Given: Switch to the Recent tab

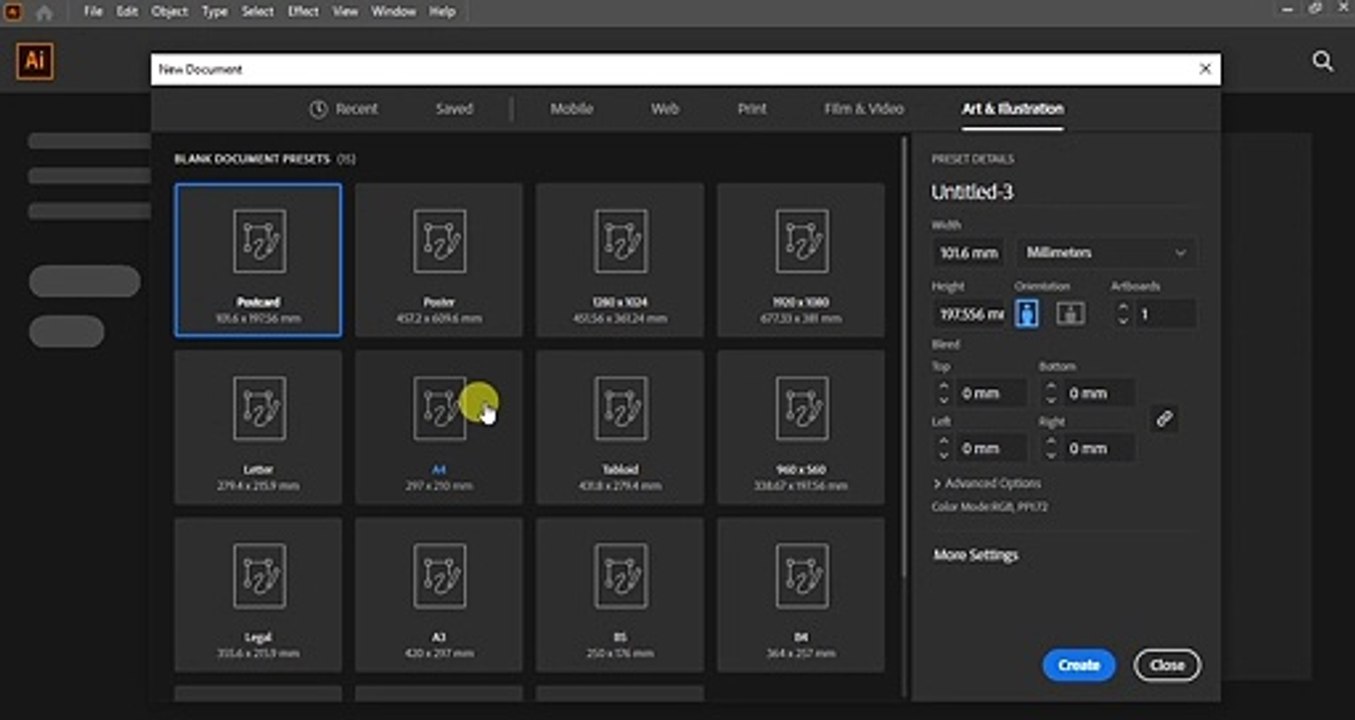Looking at the screenshot, I should click(x=344, y=109).
